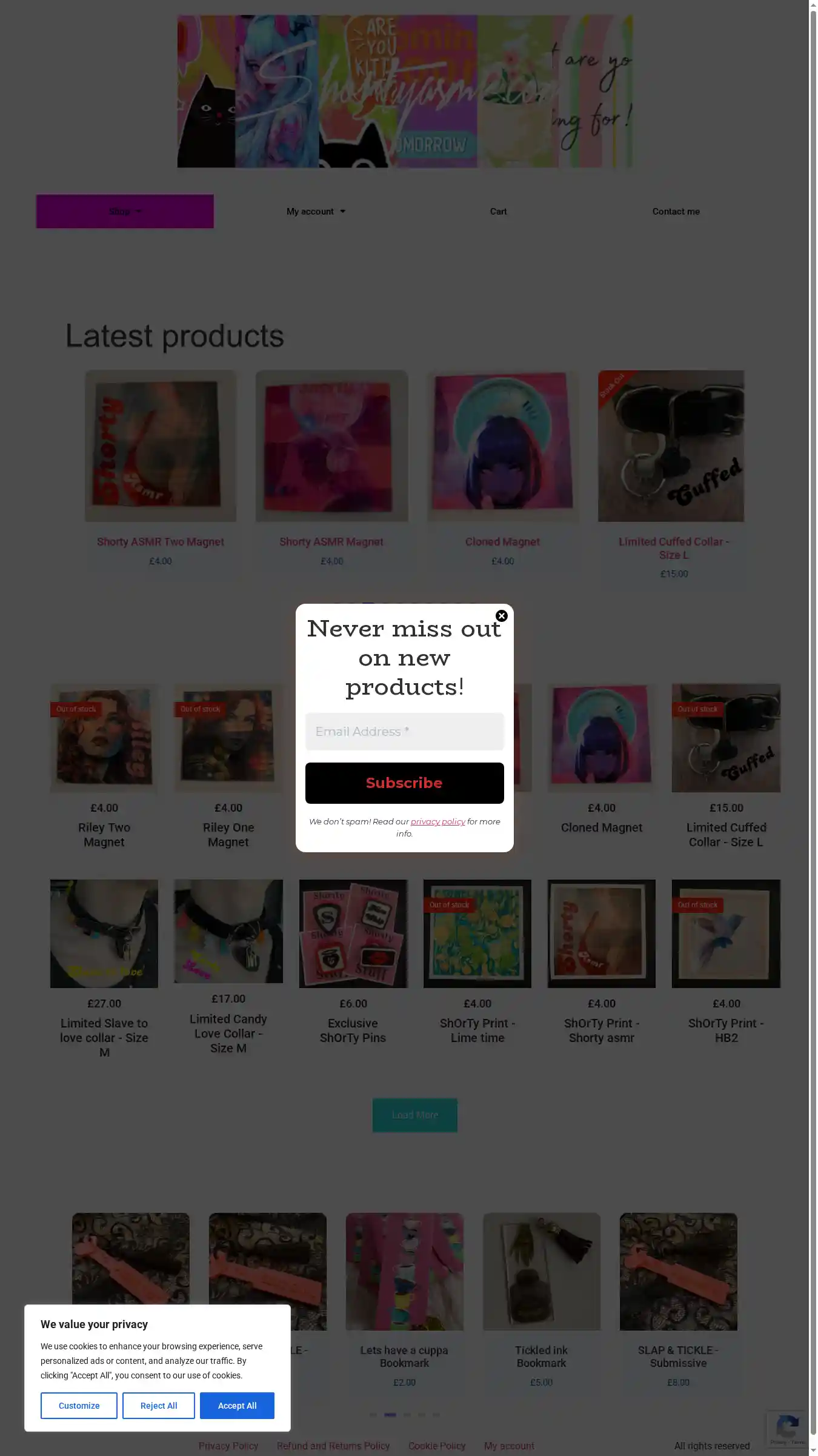
Task: Open the Contact me page
Action: pos(676,212)
